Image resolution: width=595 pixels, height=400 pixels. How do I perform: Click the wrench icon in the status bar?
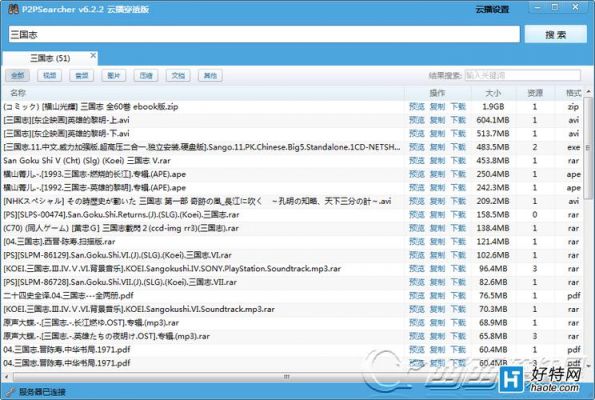pos(11,392)
